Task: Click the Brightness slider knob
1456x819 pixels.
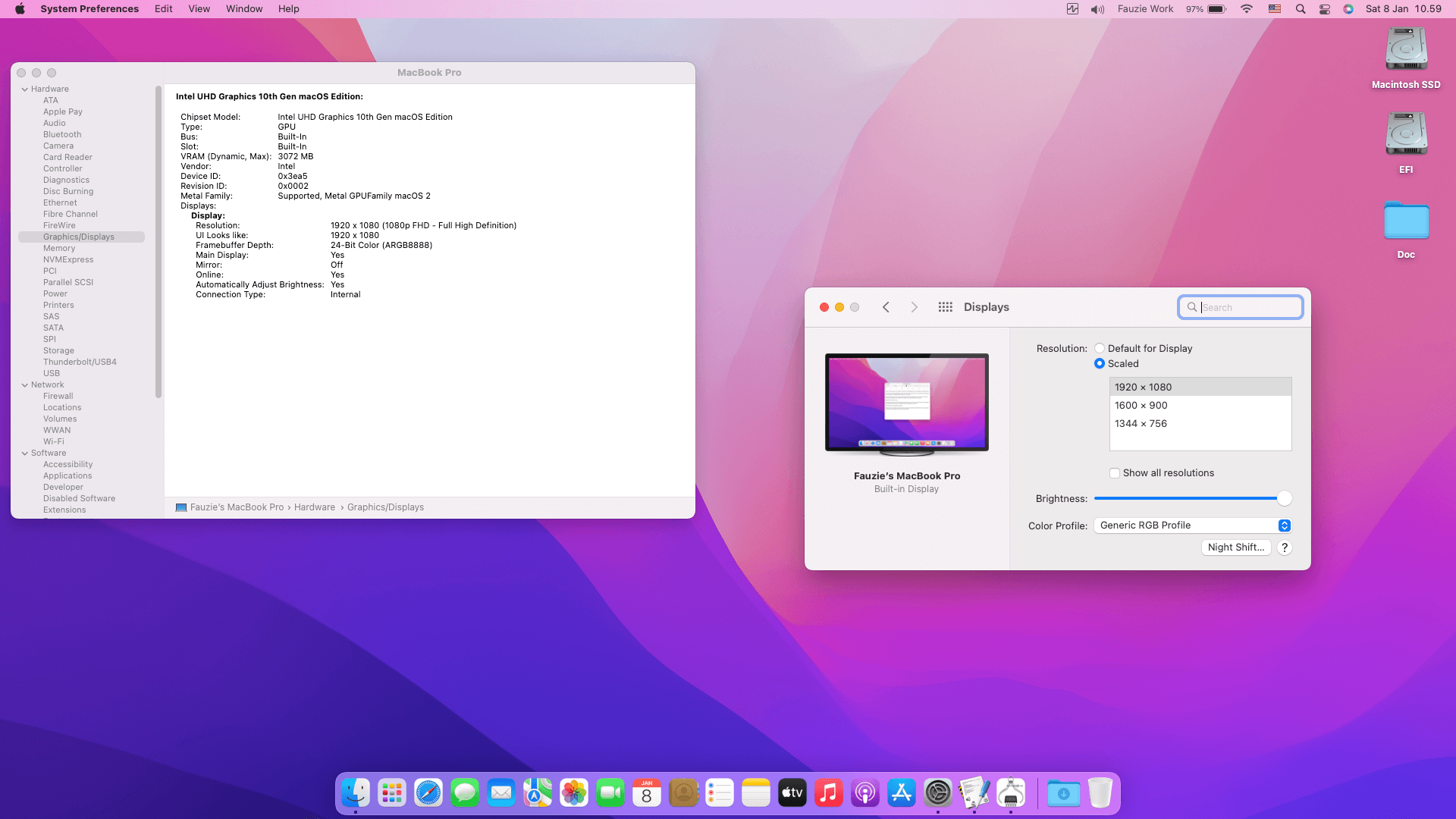Action: (1284, 498)
